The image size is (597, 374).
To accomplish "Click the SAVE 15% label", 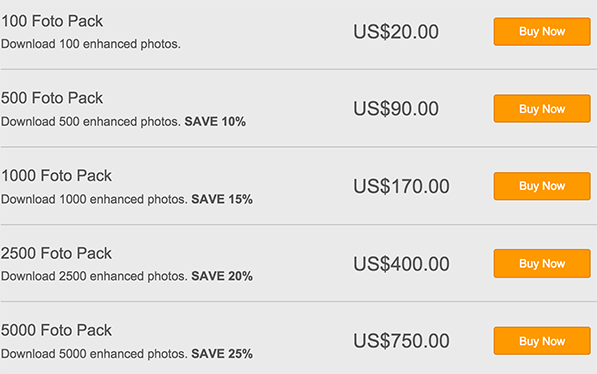I will coord(222,199).
